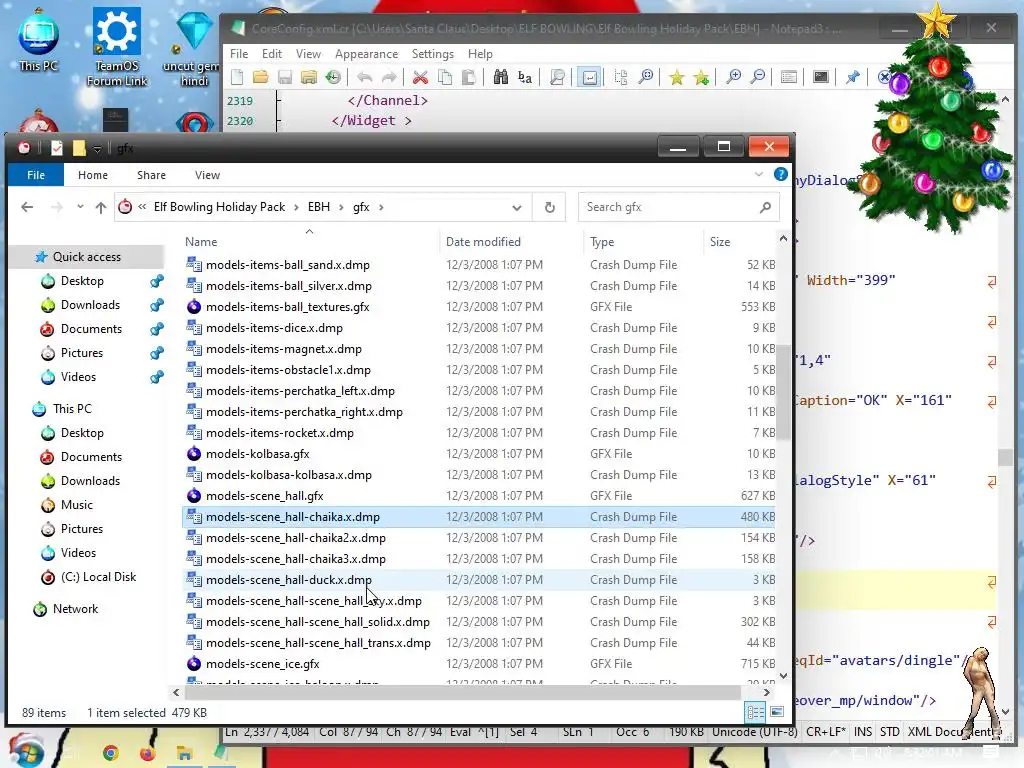
Task: Click the Redo arrow in Notepad3 toolbar
Action: (389, 78)
